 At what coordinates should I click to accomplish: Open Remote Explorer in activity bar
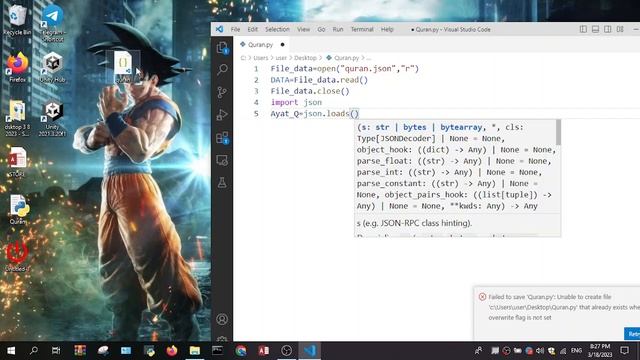[222, 160]
